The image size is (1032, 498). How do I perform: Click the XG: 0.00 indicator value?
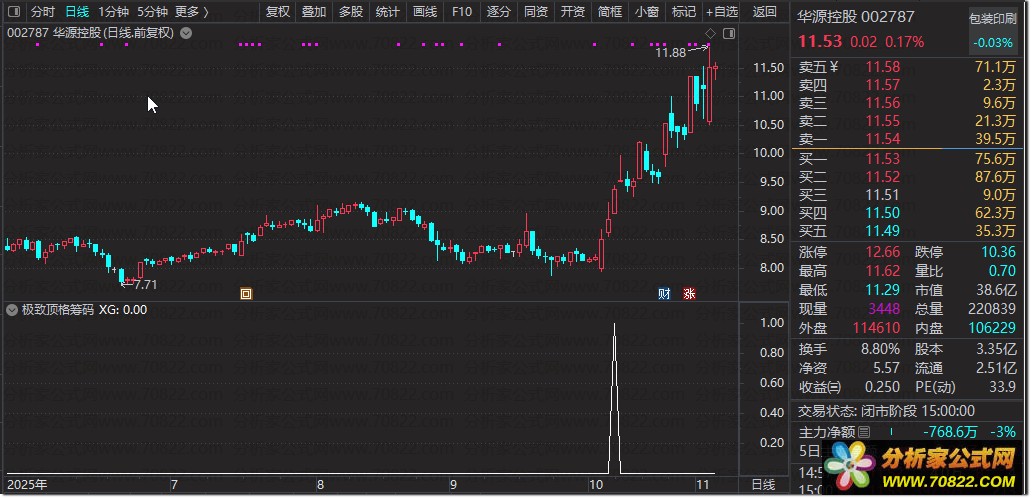123,310
